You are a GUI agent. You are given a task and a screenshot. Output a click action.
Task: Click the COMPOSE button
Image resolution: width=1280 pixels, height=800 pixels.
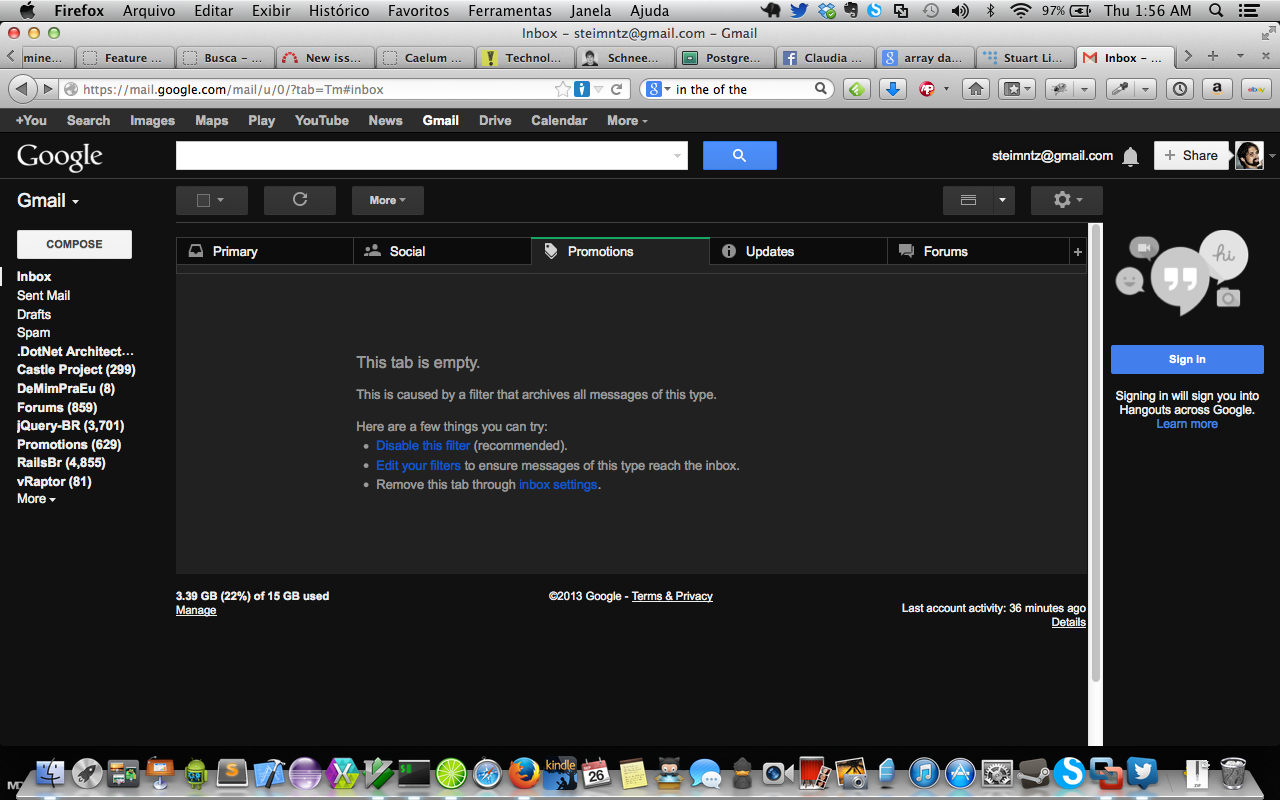click(x=74, y=244)
